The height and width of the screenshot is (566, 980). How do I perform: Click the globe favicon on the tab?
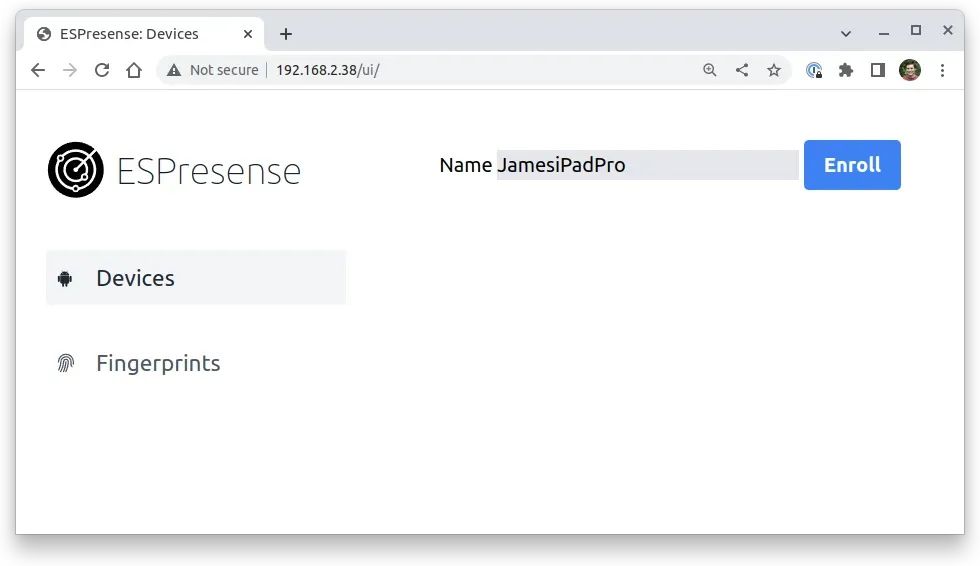tap(44, 34)
